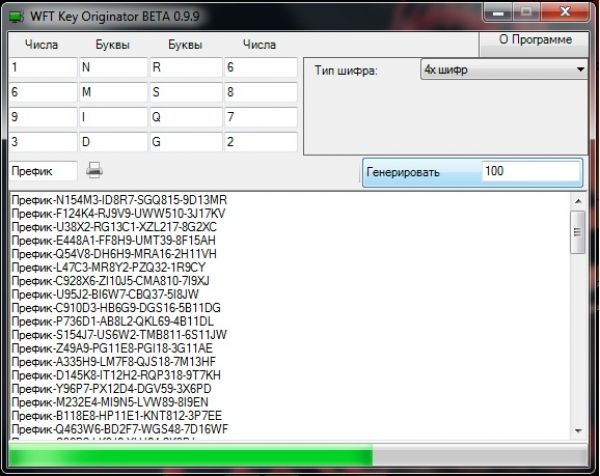This screenshot has height=476, width=600.
Task: Click the first-column field containing 6 beside M
Action: (x=43, y=92)
